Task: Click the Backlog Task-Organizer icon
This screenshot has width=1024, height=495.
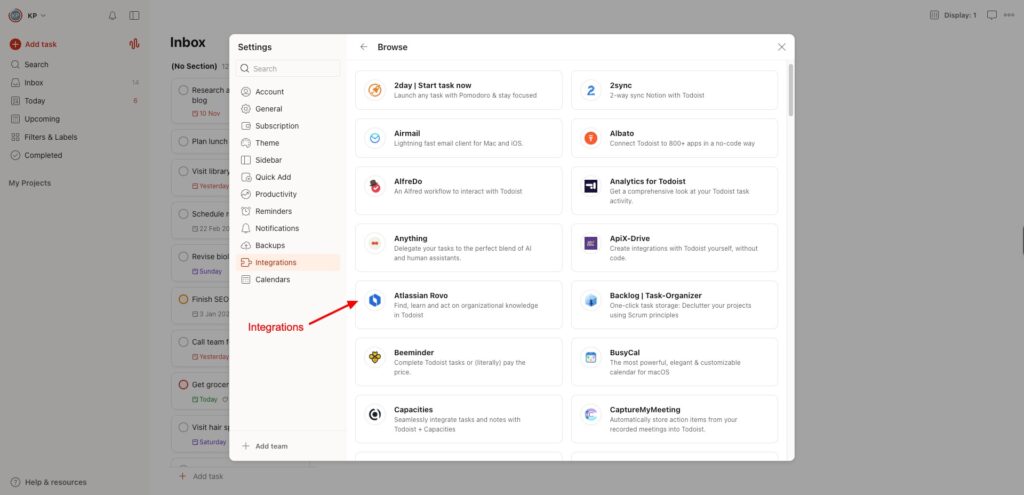Action: pyautogui.click(x=590, y=300)
